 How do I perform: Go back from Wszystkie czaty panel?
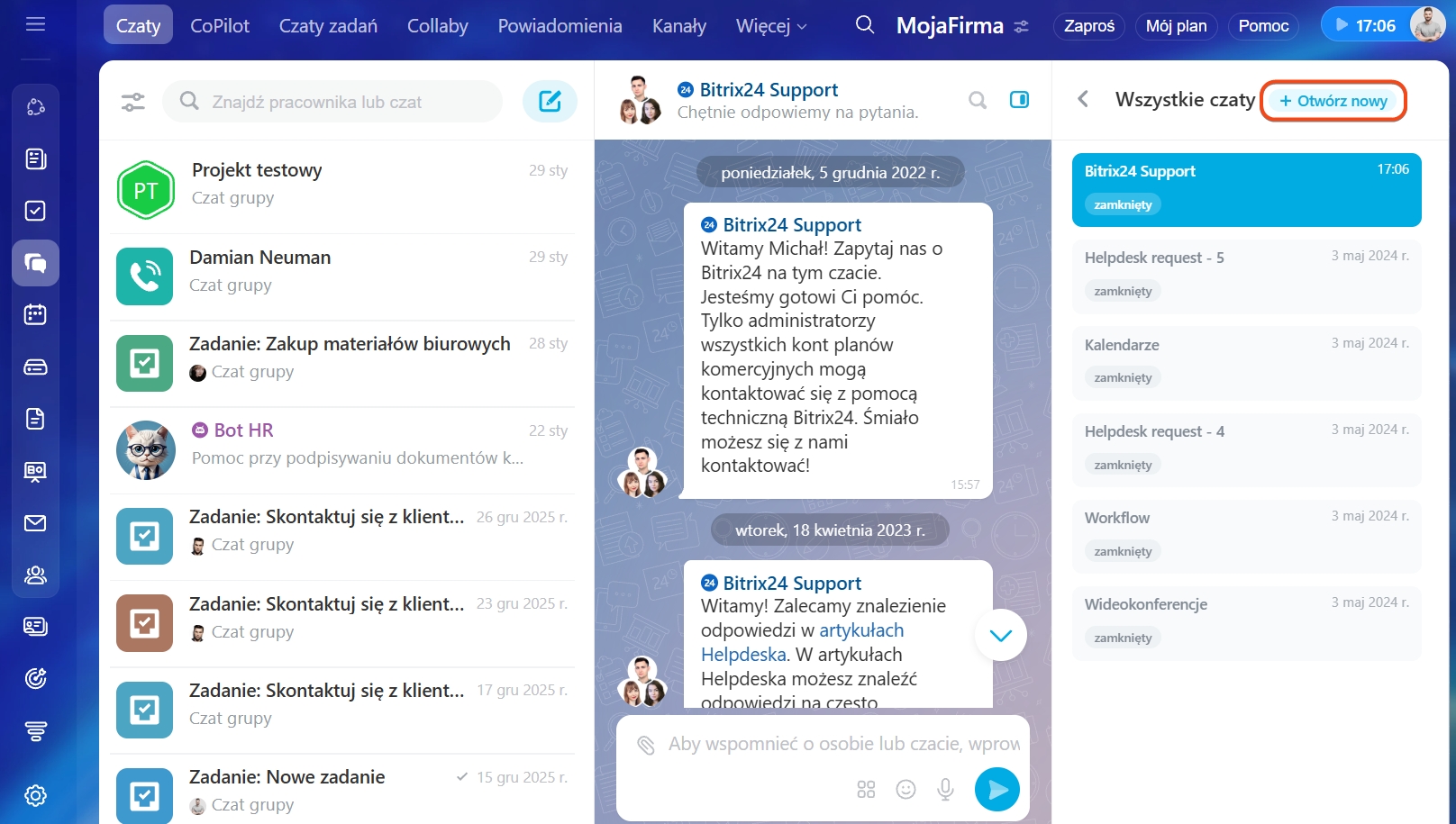point(1083,99)
